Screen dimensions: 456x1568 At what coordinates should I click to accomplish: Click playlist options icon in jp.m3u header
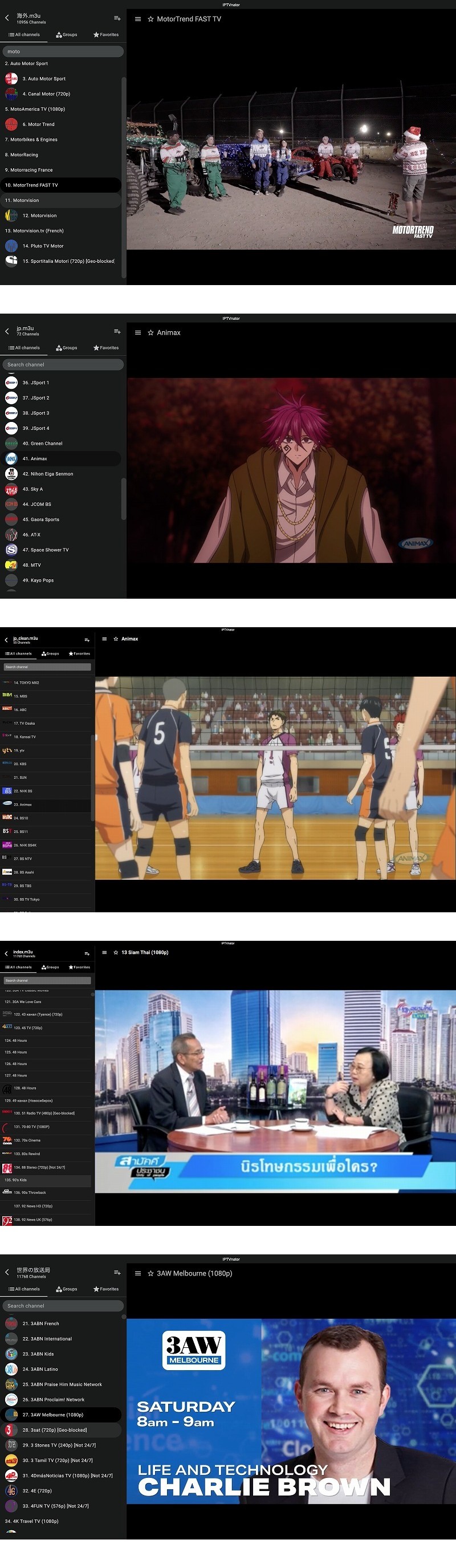[117, 332]
